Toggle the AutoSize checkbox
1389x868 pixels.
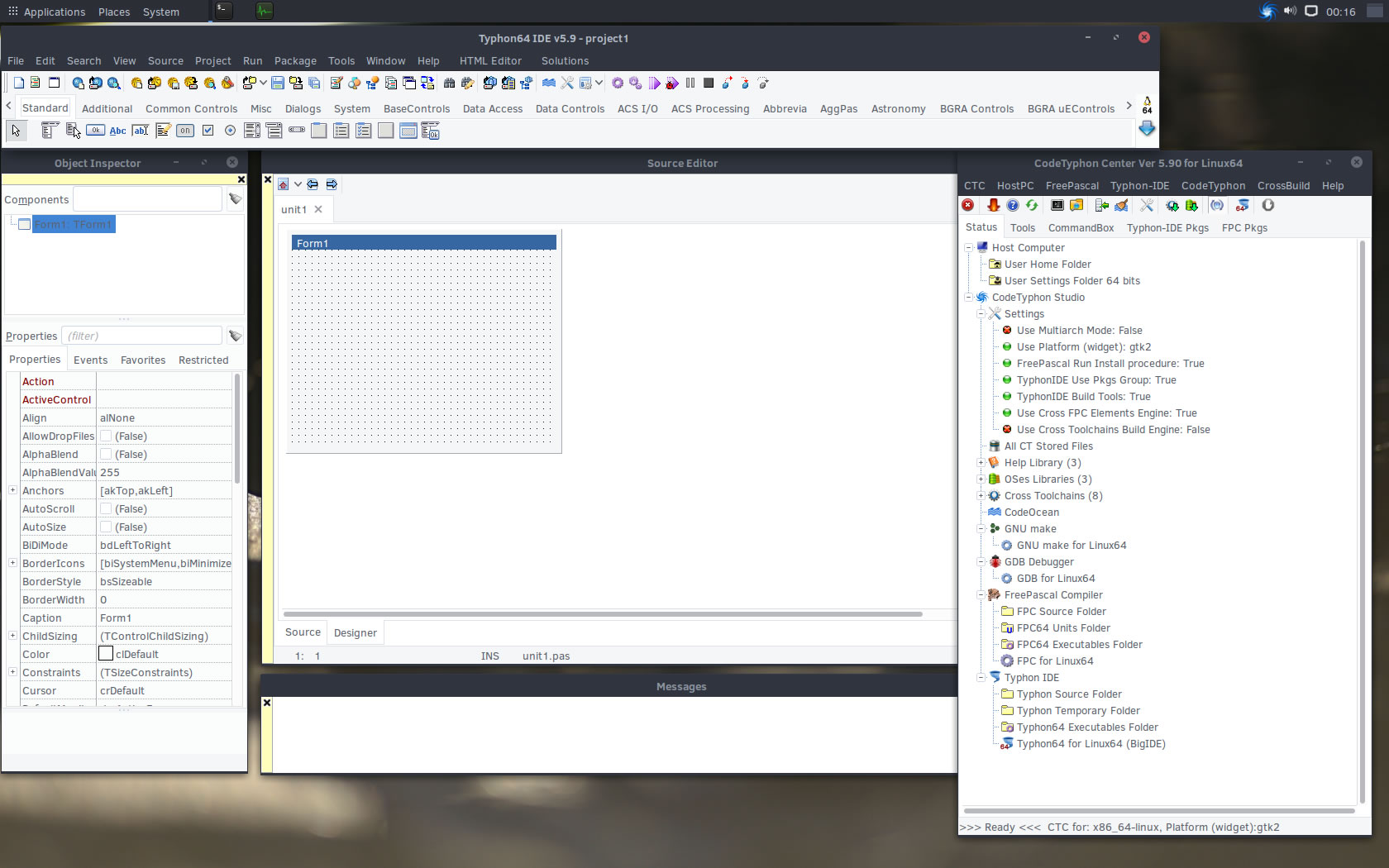(106, 527)
